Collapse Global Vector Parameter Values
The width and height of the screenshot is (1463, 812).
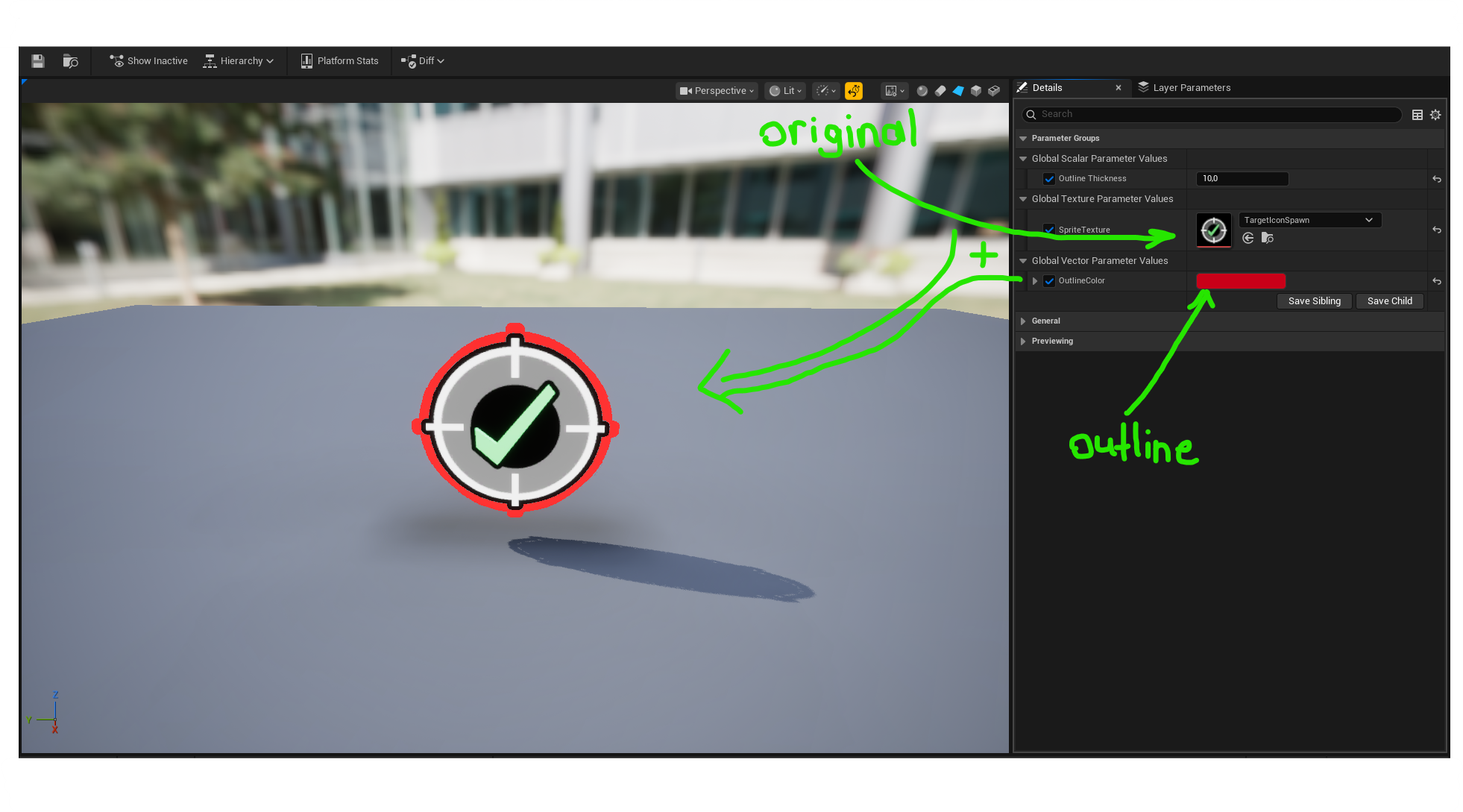point(1024,261)
